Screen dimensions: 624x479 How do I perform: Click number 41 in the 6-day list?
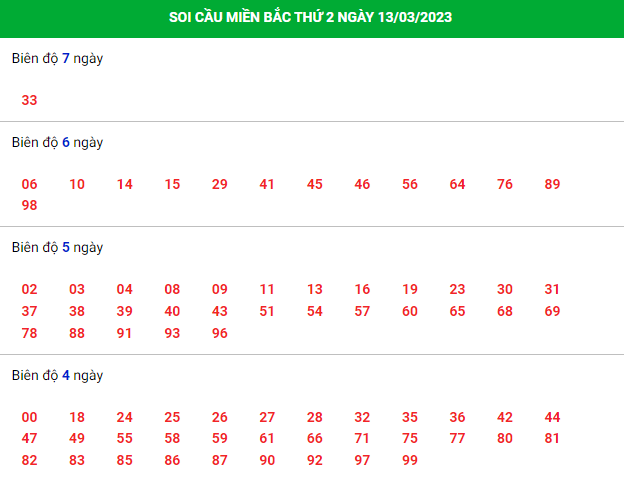267,184
